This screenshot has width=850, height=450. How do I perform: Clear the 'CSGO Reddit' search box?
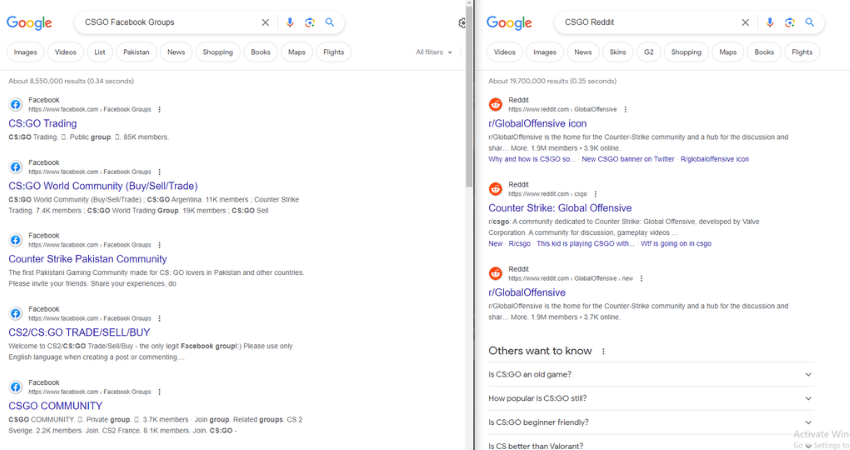745,22
